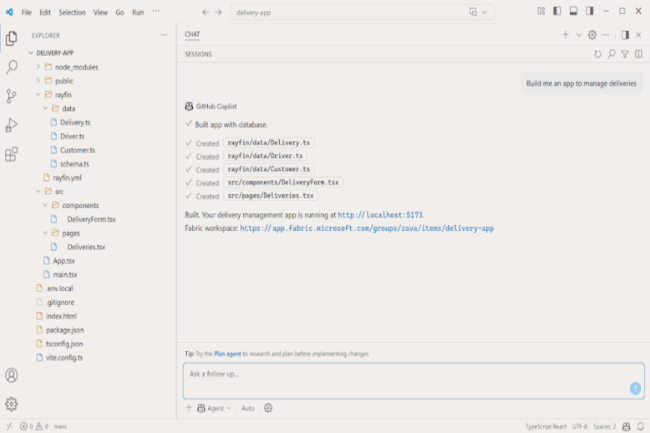Go back with the left arrow

click(206, 12)
